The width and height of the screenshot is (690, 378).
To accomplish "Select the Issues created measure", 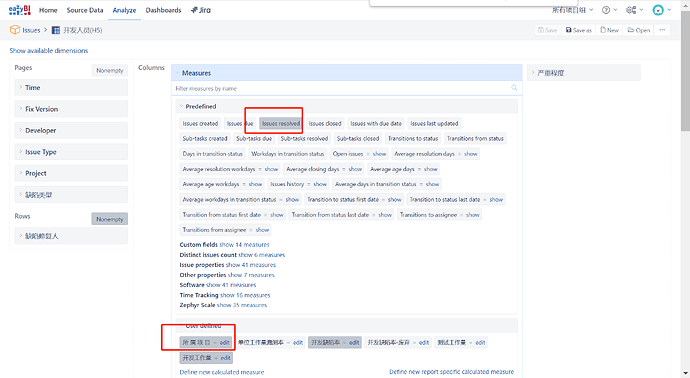I will coord(200,124).
